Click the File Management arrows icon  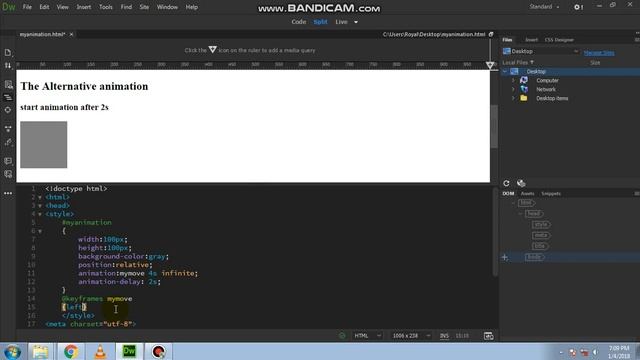pos(8,65)
